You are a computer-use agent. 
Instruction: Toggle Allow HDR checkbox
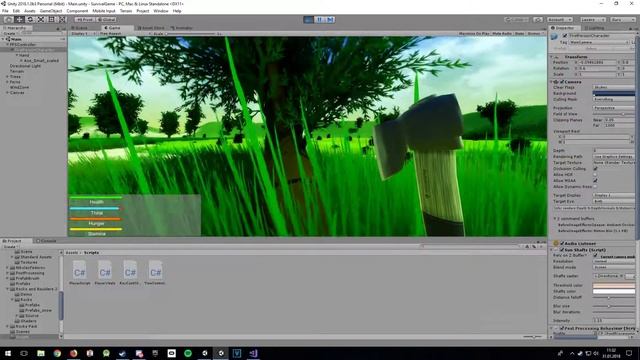coord(595,174)
